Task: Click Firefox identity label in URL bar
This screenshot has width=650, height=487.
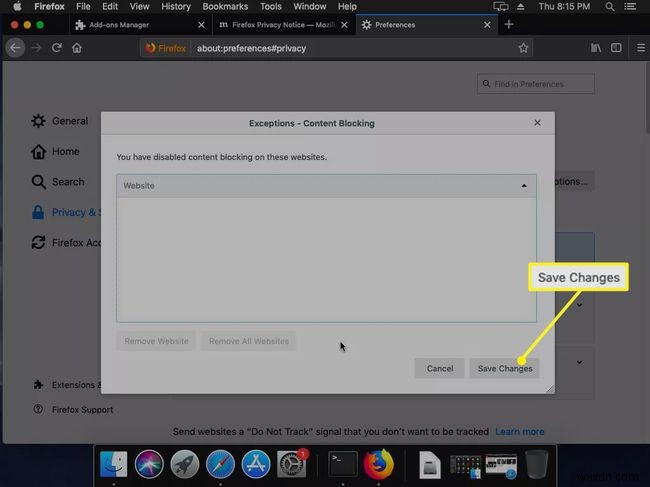Action: pyautogui.click(x=167, y=48)
